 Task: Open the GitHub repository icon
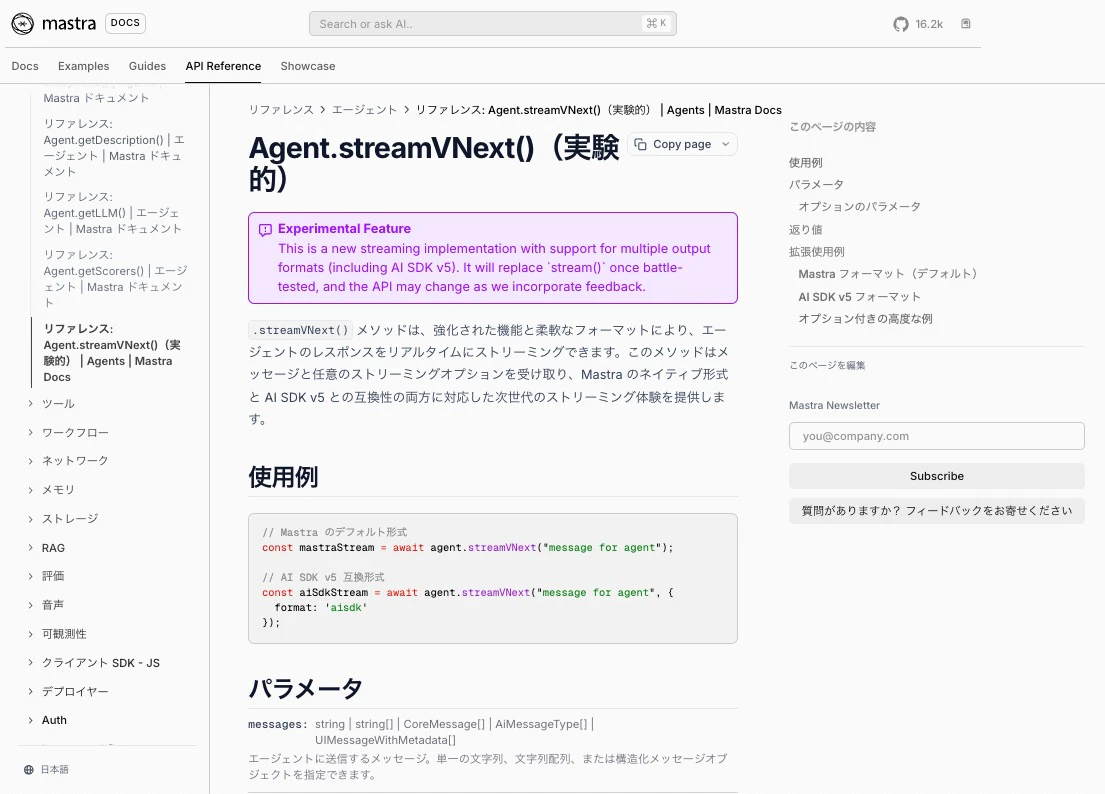pos(901,24)
